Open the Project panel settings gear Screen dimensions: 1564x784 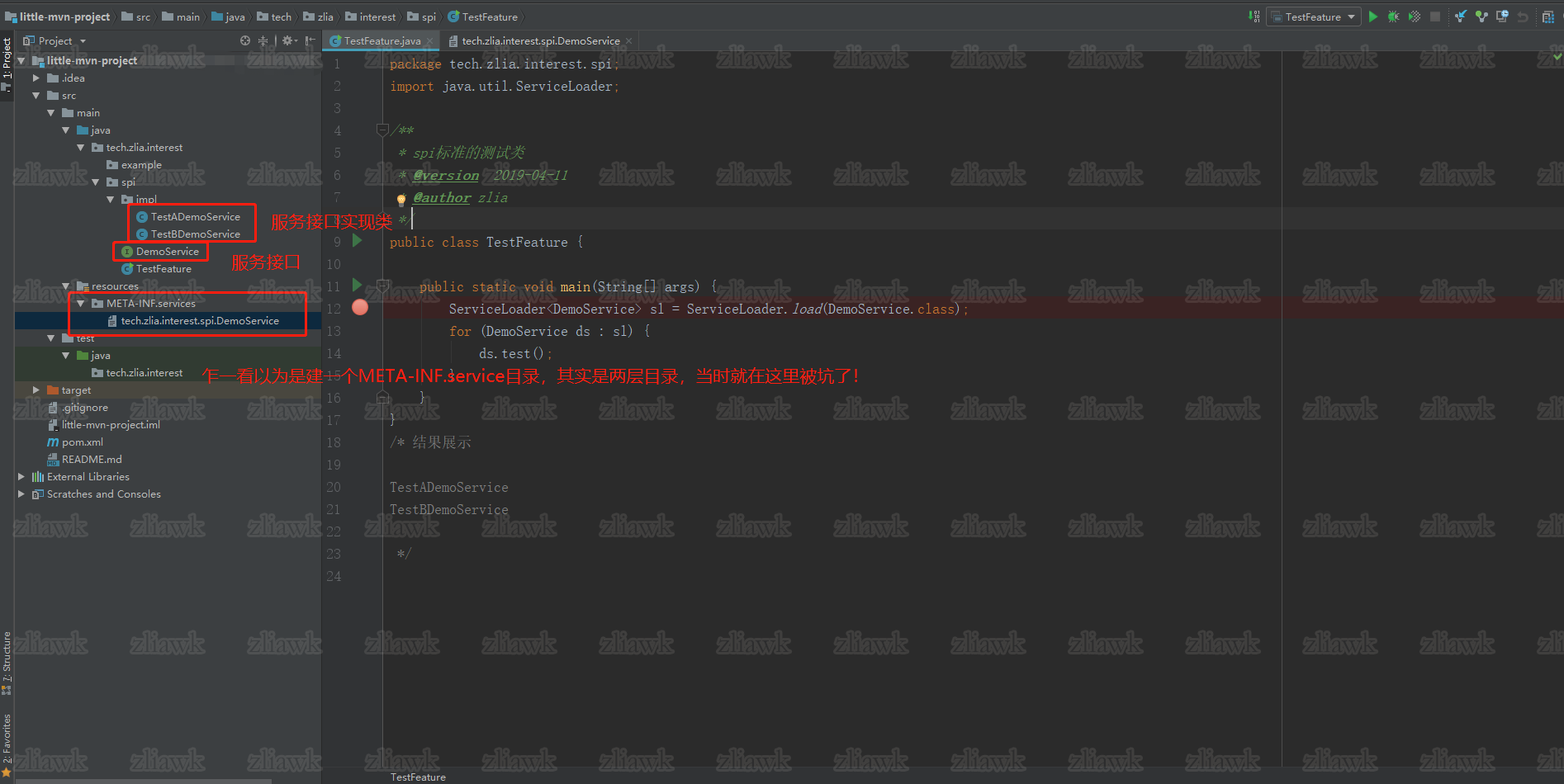point(288,40)
